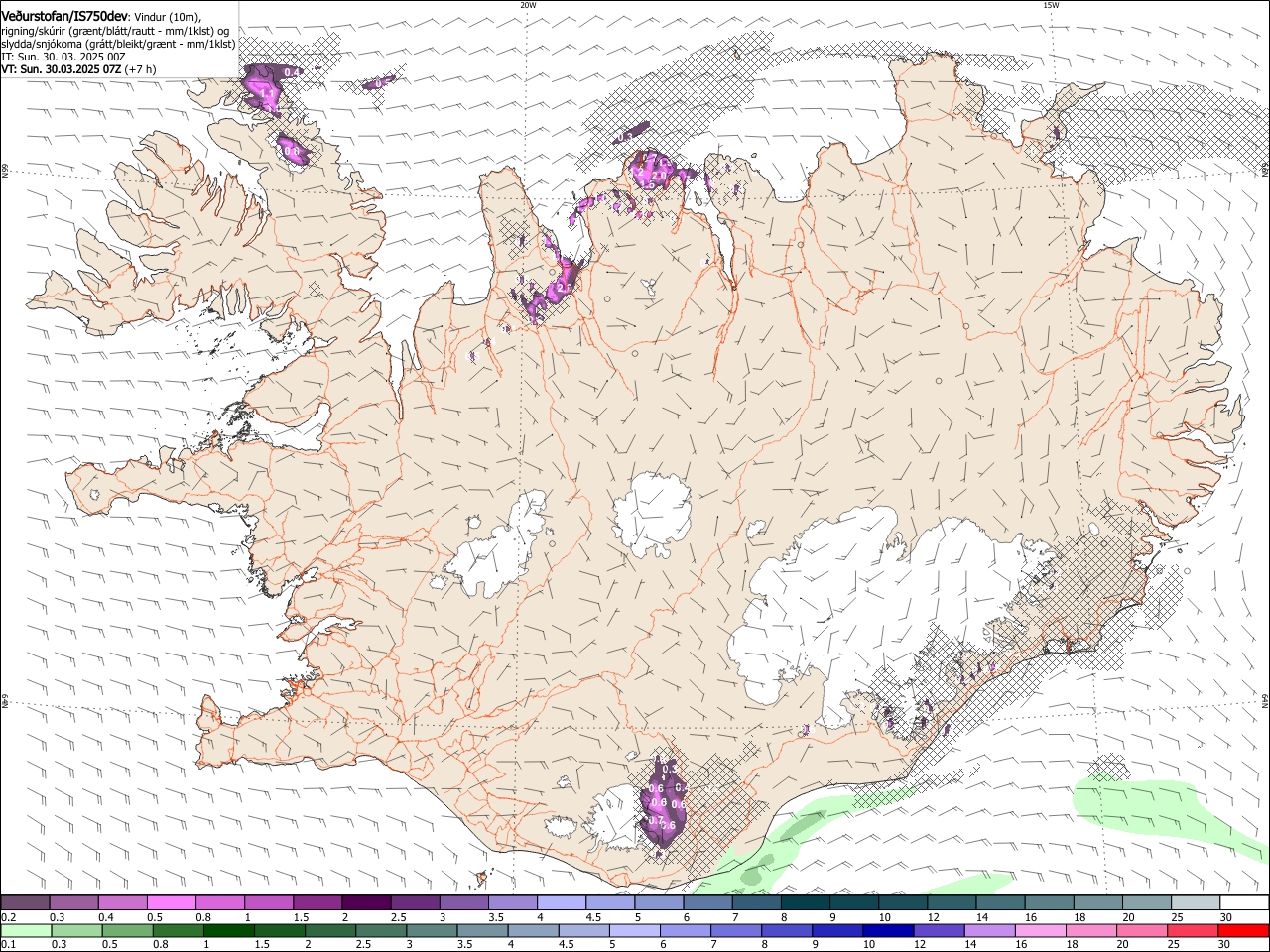This screenshot has width=1270, height=952.
Task: Pick upper legend light grey swatch at 25
Action: tap(1196, 903)
